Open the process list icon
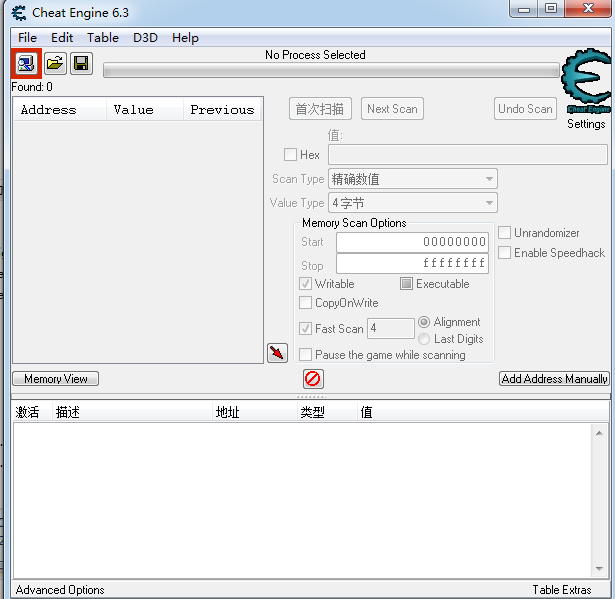615x599 pixels. [26, 63]
